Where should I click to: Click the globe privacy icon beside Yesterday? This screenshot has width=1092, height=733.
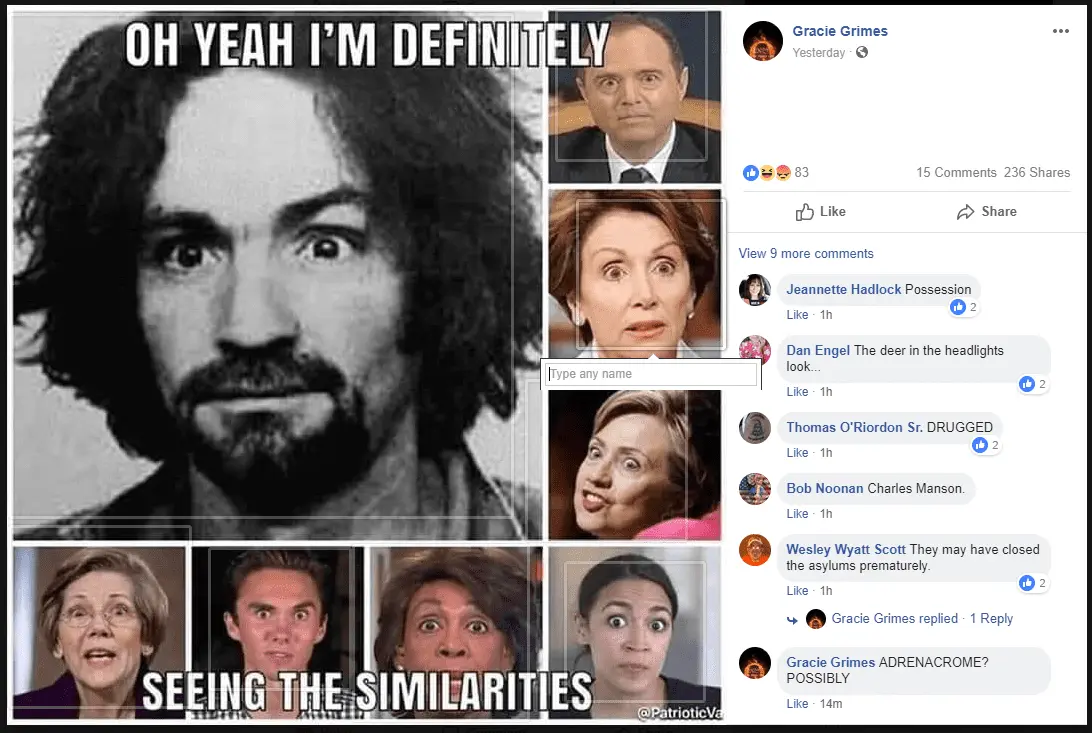[x=862, y=52]
